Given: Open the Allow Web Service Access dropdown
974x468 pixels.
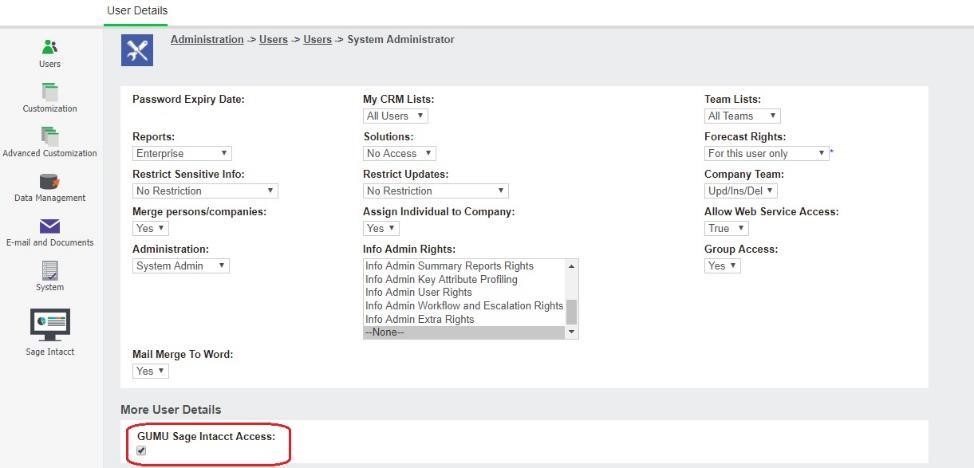Looking at the screenshot, I should point(726,229).
